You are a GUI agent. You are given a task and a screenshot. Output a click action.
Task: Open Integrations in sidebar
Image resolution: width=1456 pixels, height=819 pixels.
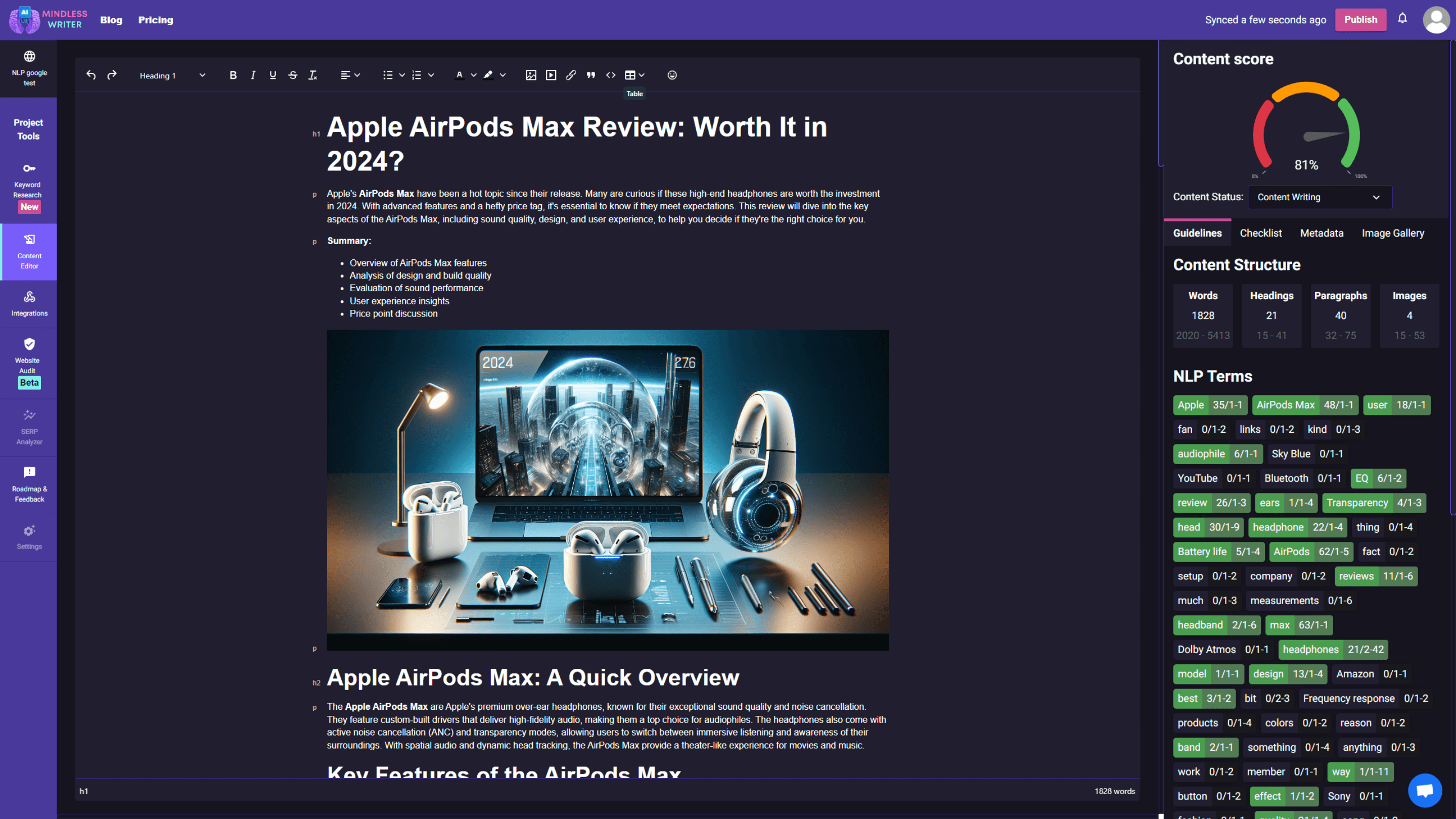point(29,304)
